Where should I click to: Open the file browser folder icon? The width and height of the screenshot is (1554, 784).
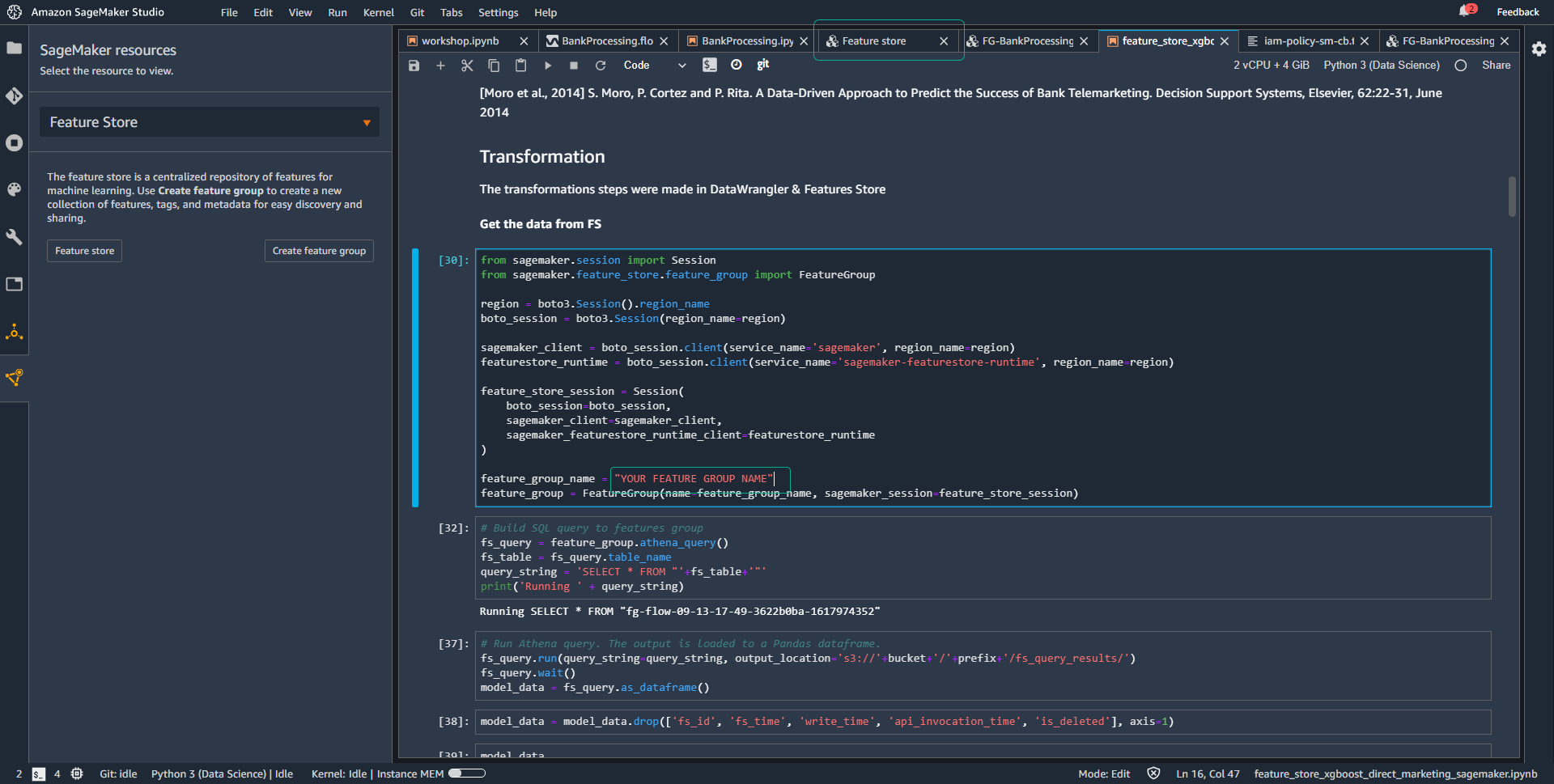pyautogui.click(x=14, y=49)
